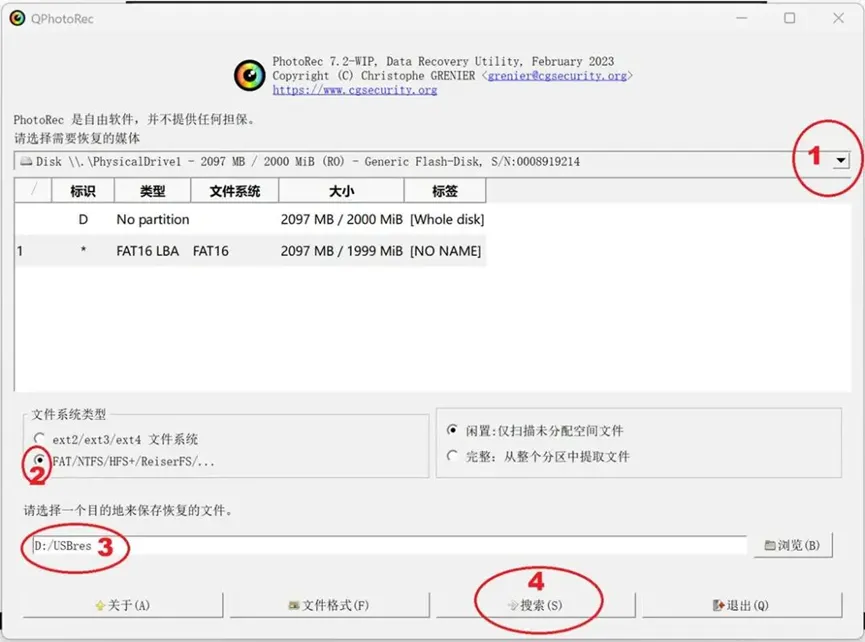Click the [Whole disk] label cell
This screenshot has height=642, width=865.
click(x=447, y=220)
